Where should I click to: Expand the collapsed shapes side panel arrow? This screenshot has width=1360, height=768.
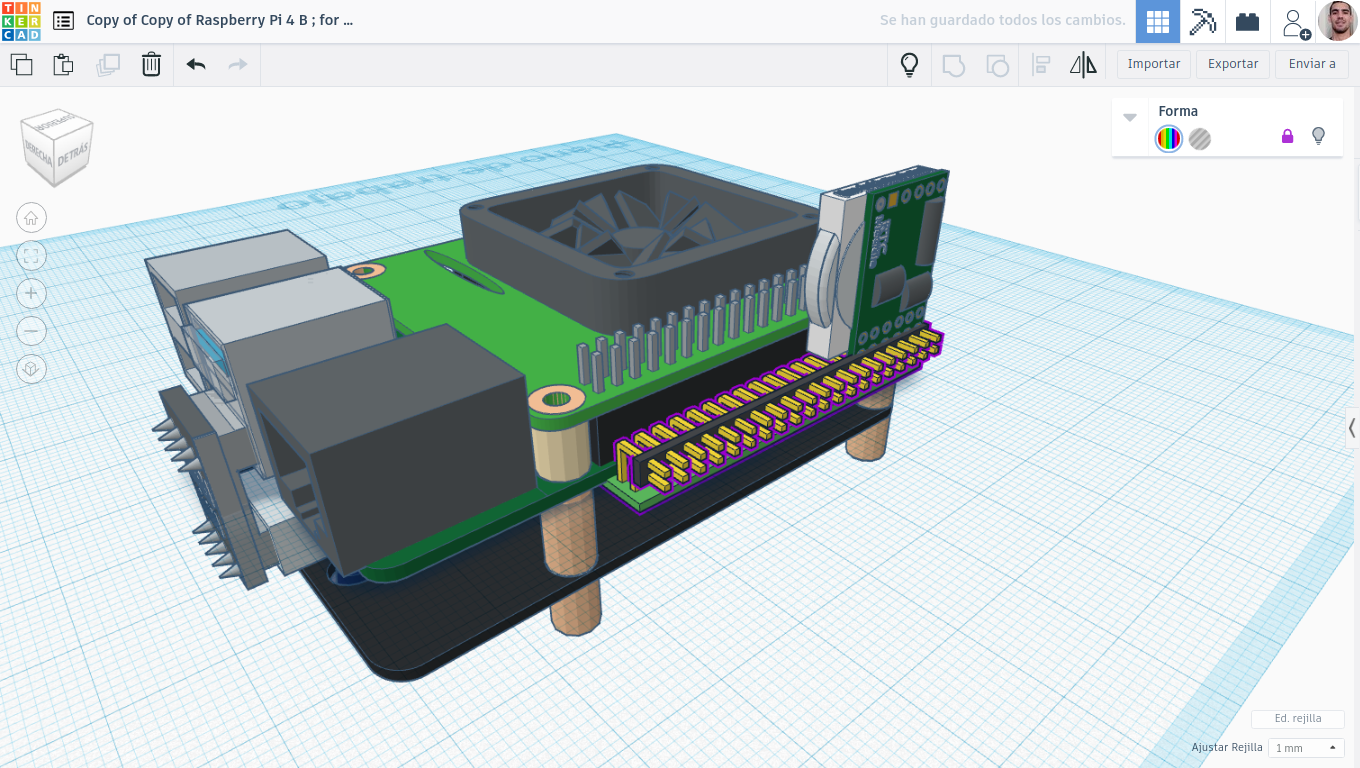[1352, 428]
